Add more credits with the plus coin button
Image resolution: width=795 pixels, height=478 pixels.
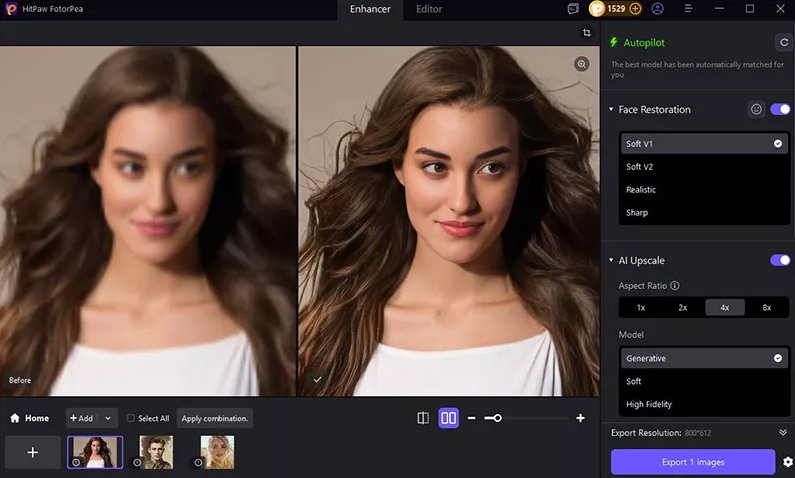point(635,9)
